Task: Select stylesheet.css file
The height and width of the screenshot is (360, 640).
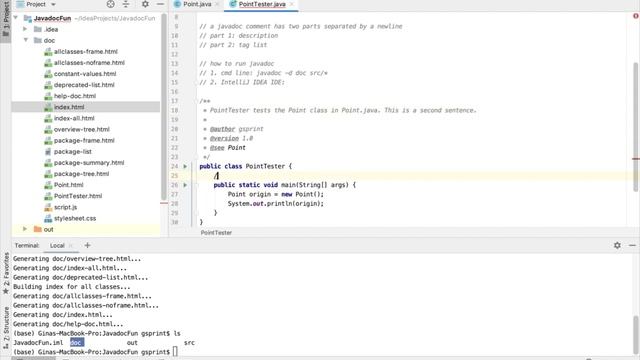Action: tap(75, 218)
